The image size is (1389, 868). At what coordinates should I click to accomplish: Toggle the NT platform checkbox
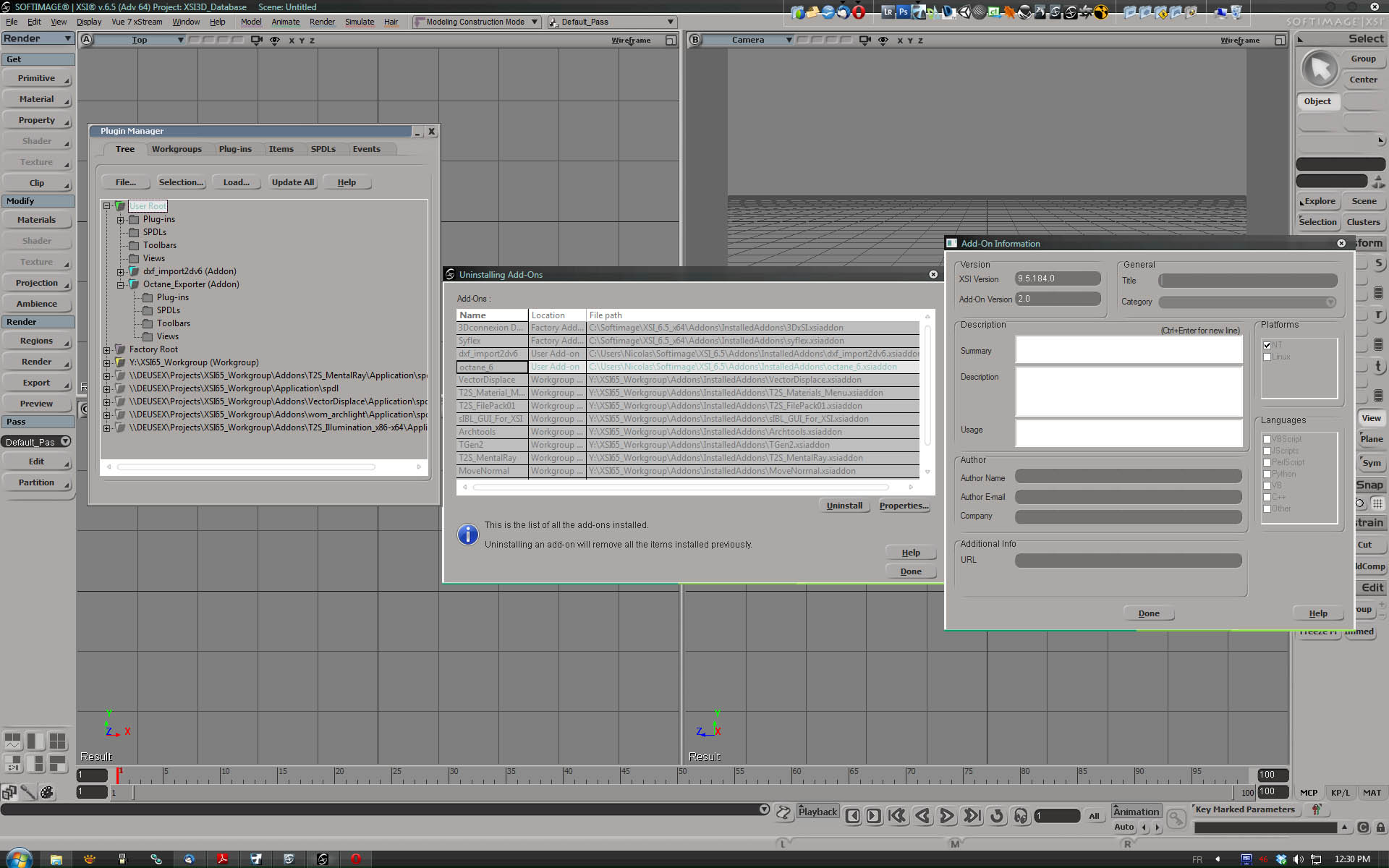point(1267,345)
